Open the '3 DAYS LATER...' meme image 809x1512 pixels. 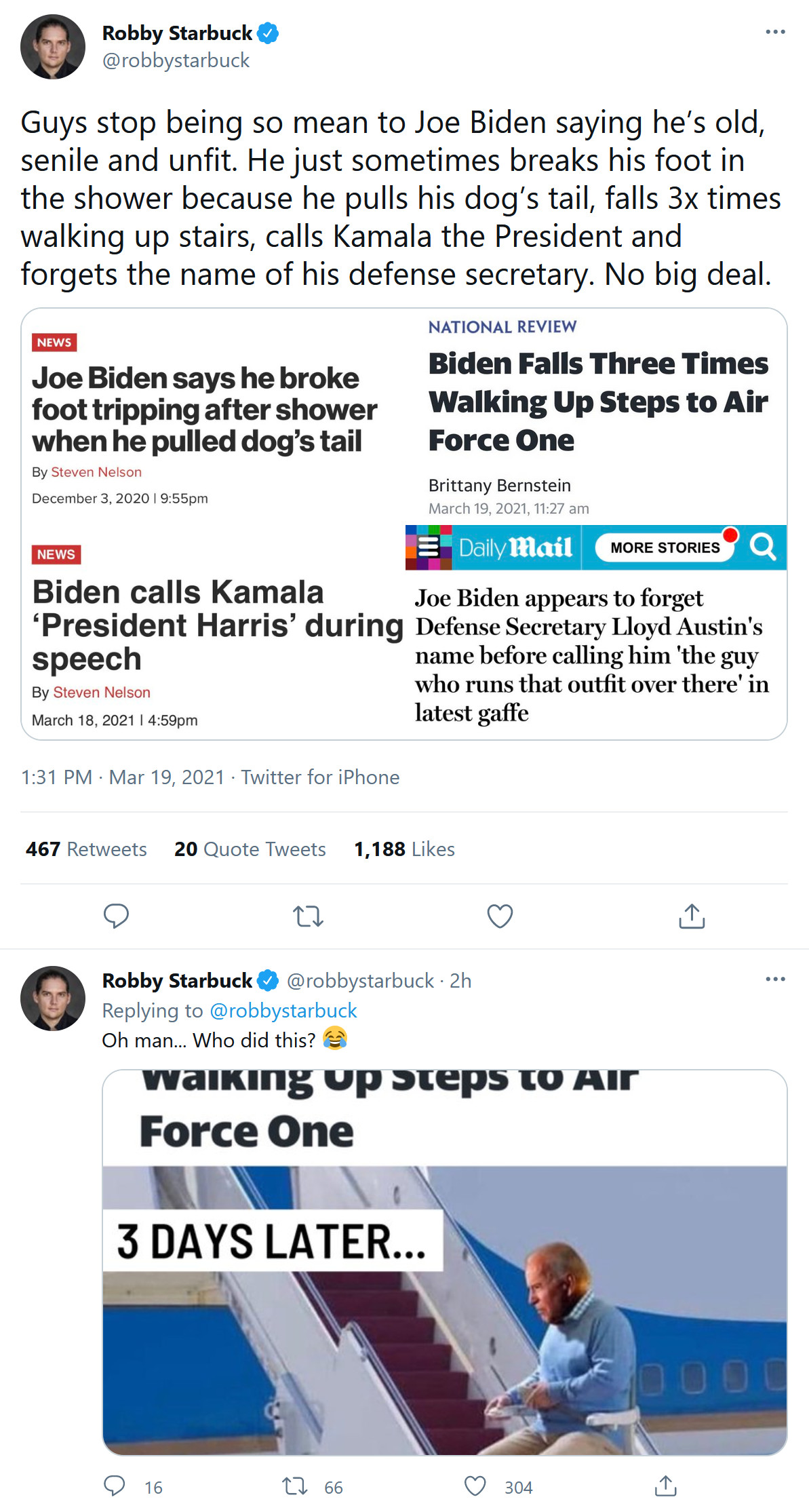point(444,1262)
